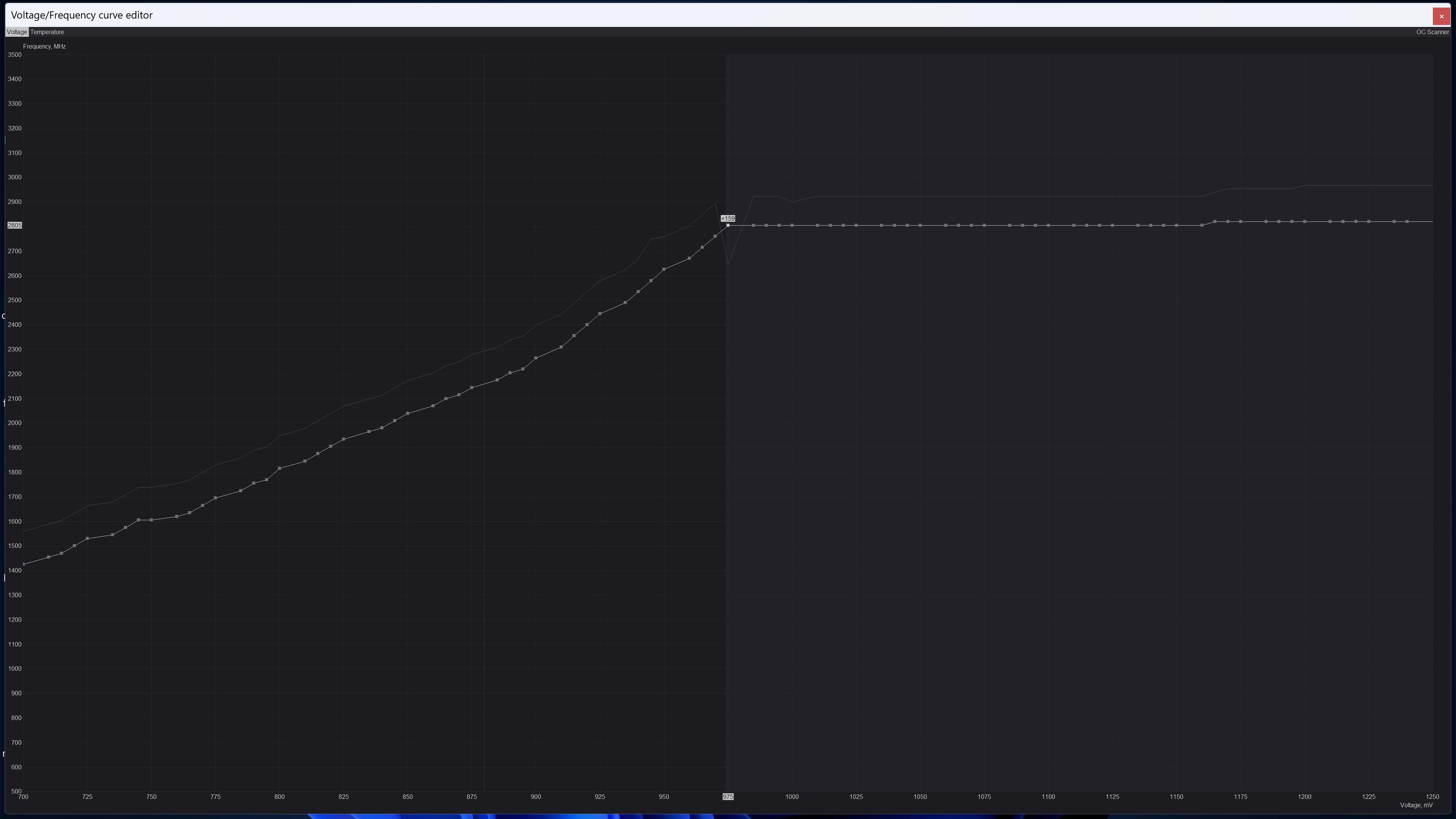Close the Voltage/Frequency curve editor window
The image size is (1456, 819).
(1441, 16)
